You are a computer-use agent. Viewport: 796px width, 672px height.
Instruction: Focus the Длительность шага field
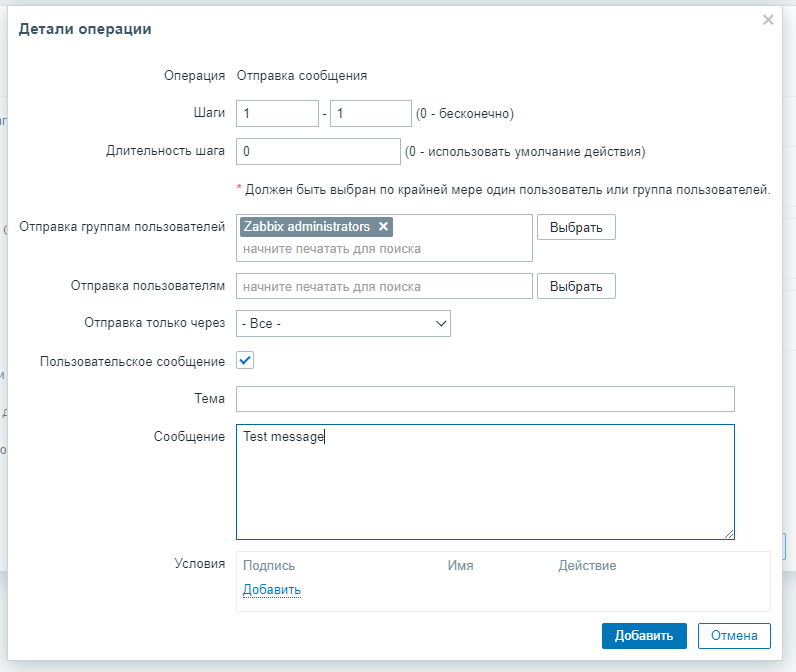tap(318, 152)
